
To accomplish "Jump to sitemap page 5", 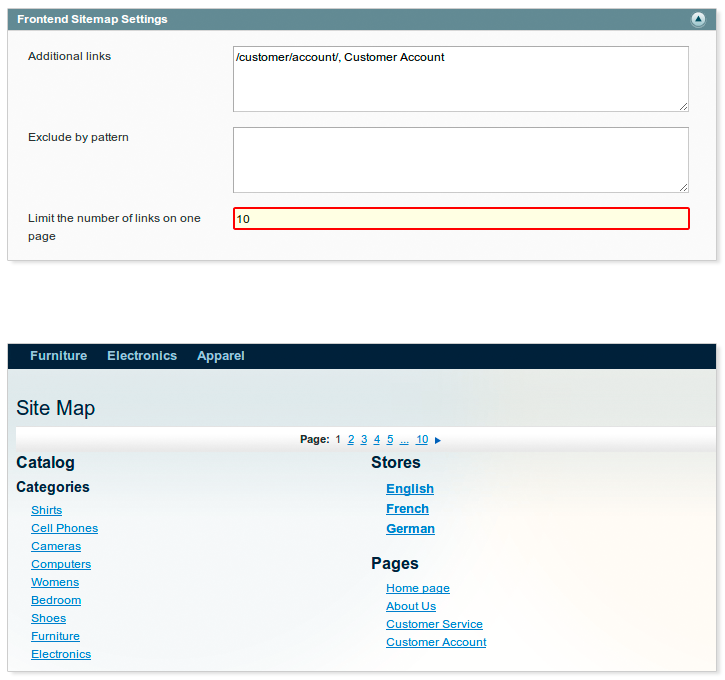I will (x=390, y=440).
